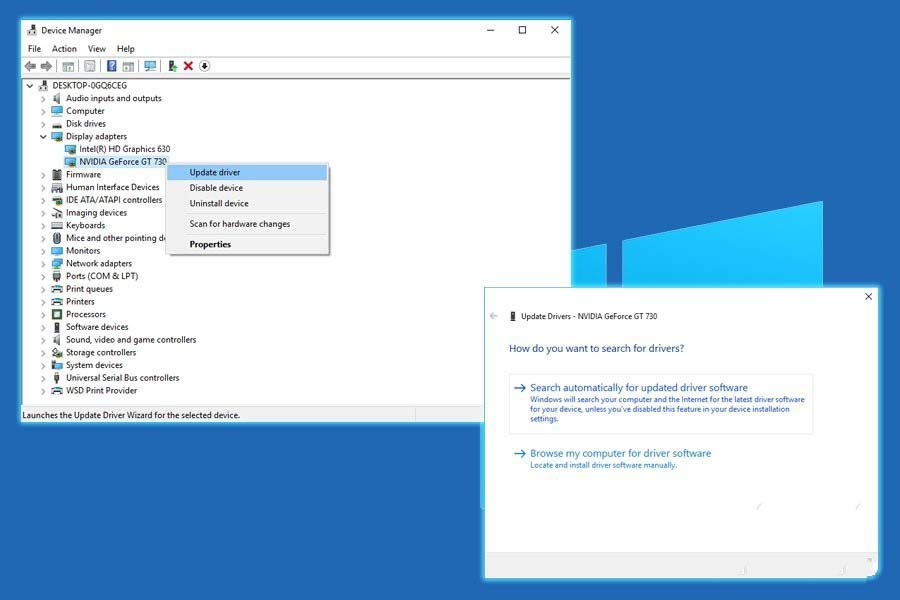
Task: Choose Properties from the context menu
Action: (x=247, y=244)
